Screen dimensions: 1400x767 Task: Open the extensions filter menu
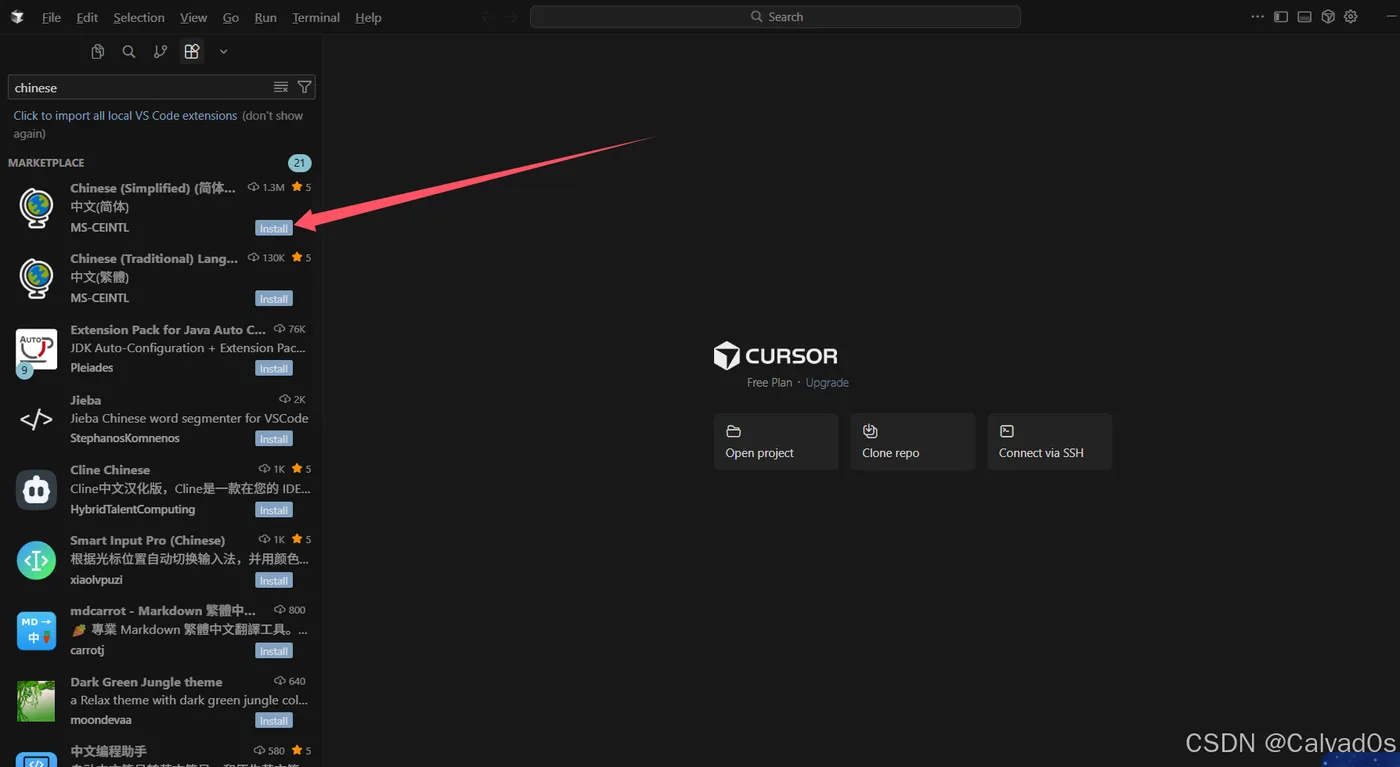pyautogui.click(x=305, y=87)
